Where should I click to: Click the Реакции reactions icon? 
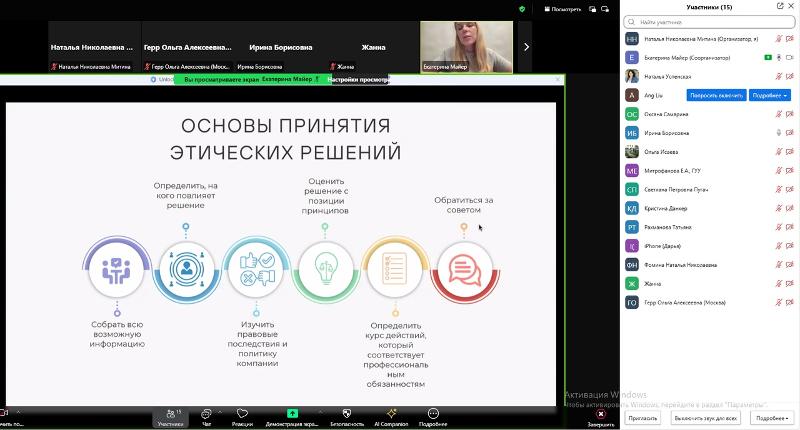click(242, 415)
